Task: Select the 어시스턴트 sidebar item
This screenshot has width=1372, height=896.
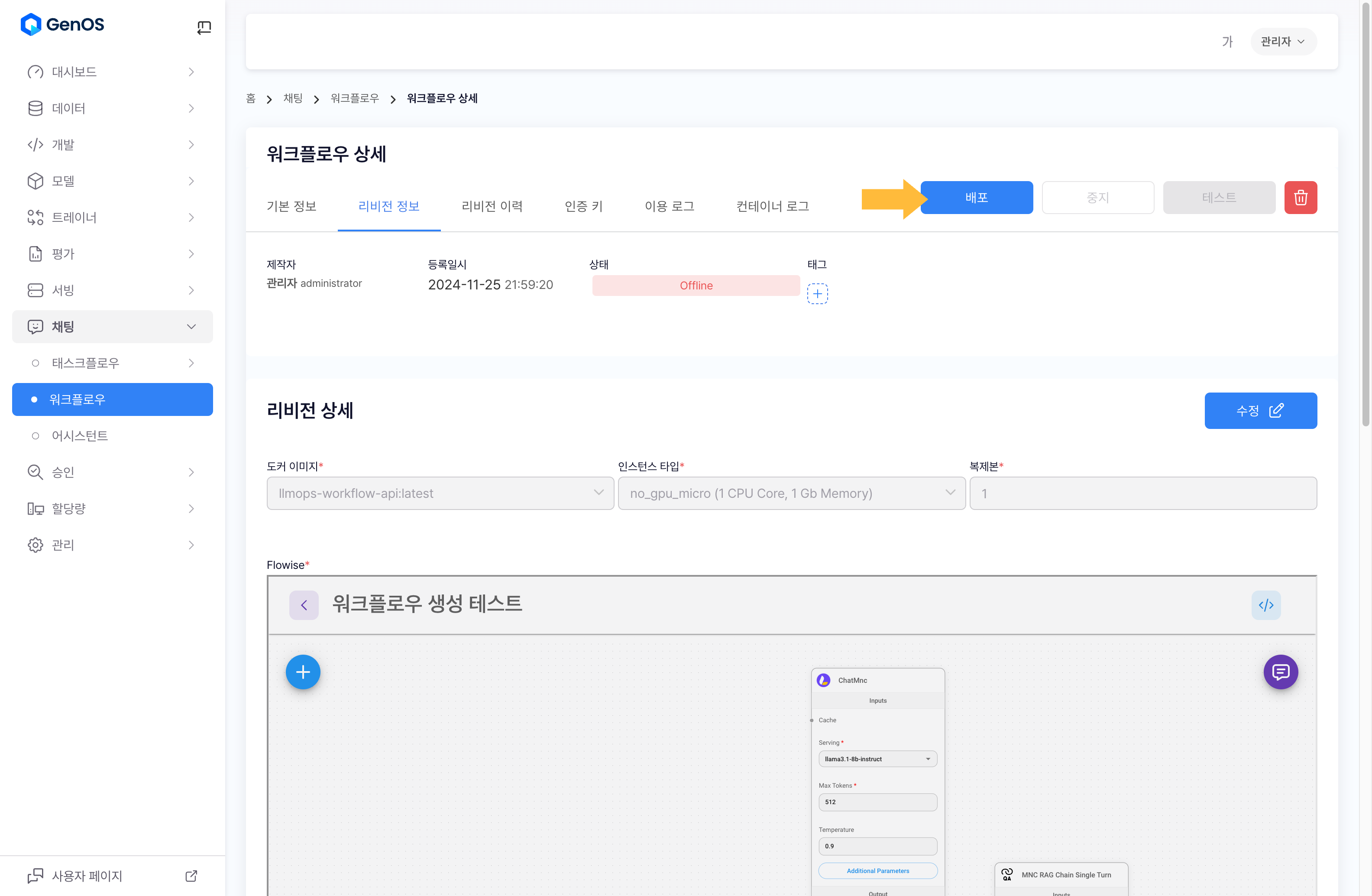Action: (80, 436)
